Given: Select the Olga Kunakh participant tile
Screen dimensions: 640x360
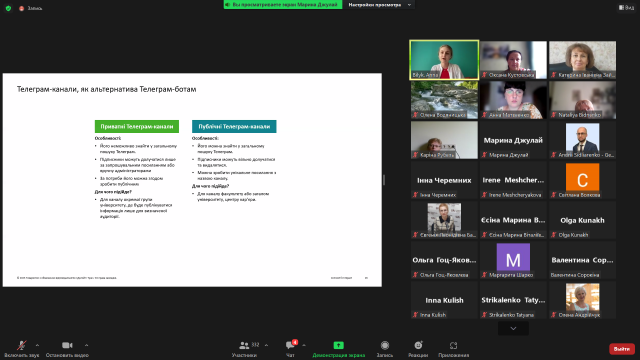Looking at the screenshot, I should (x=582, y=220).
